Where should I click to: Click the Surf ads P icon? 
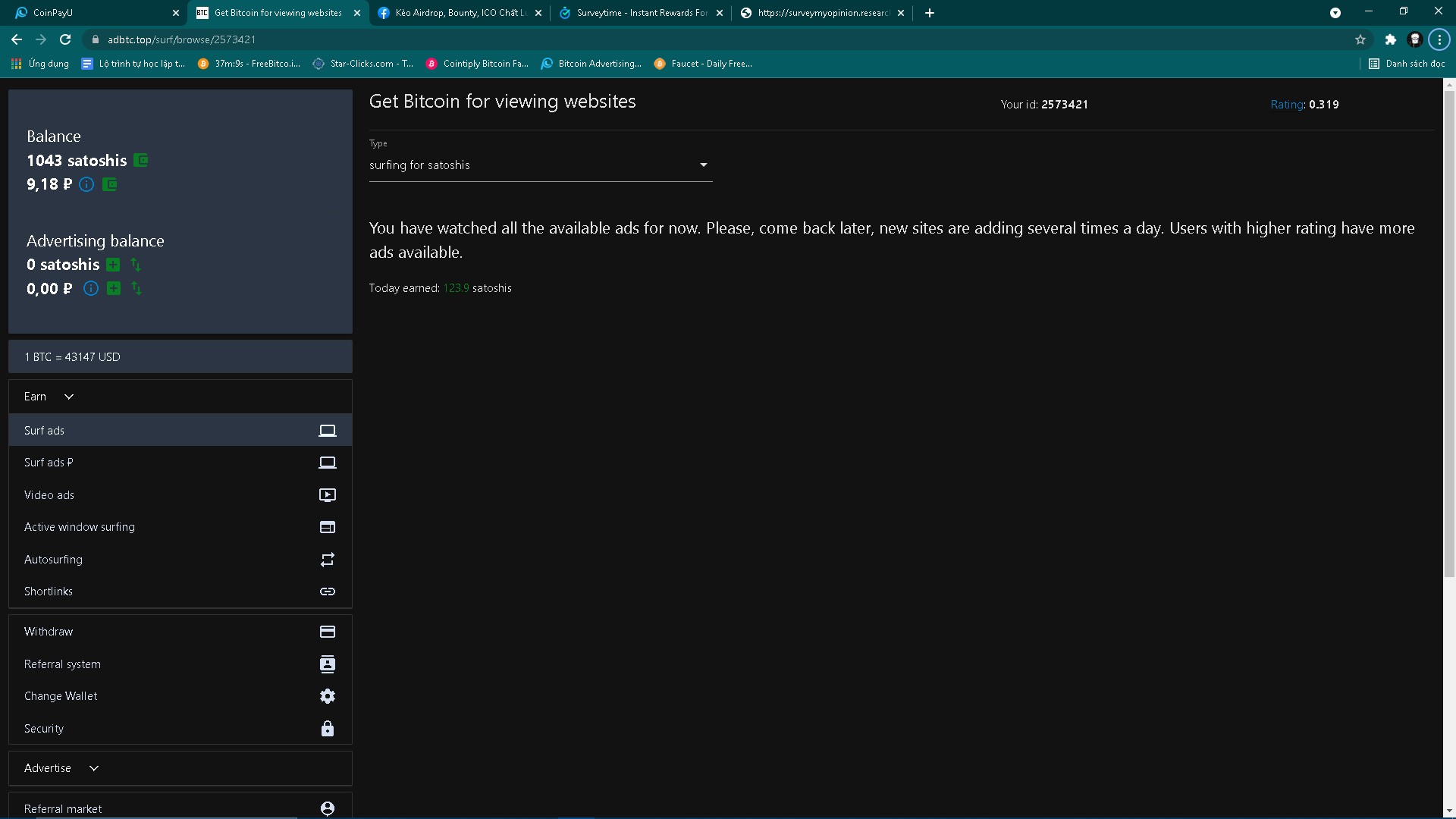(x=327, y=462)
